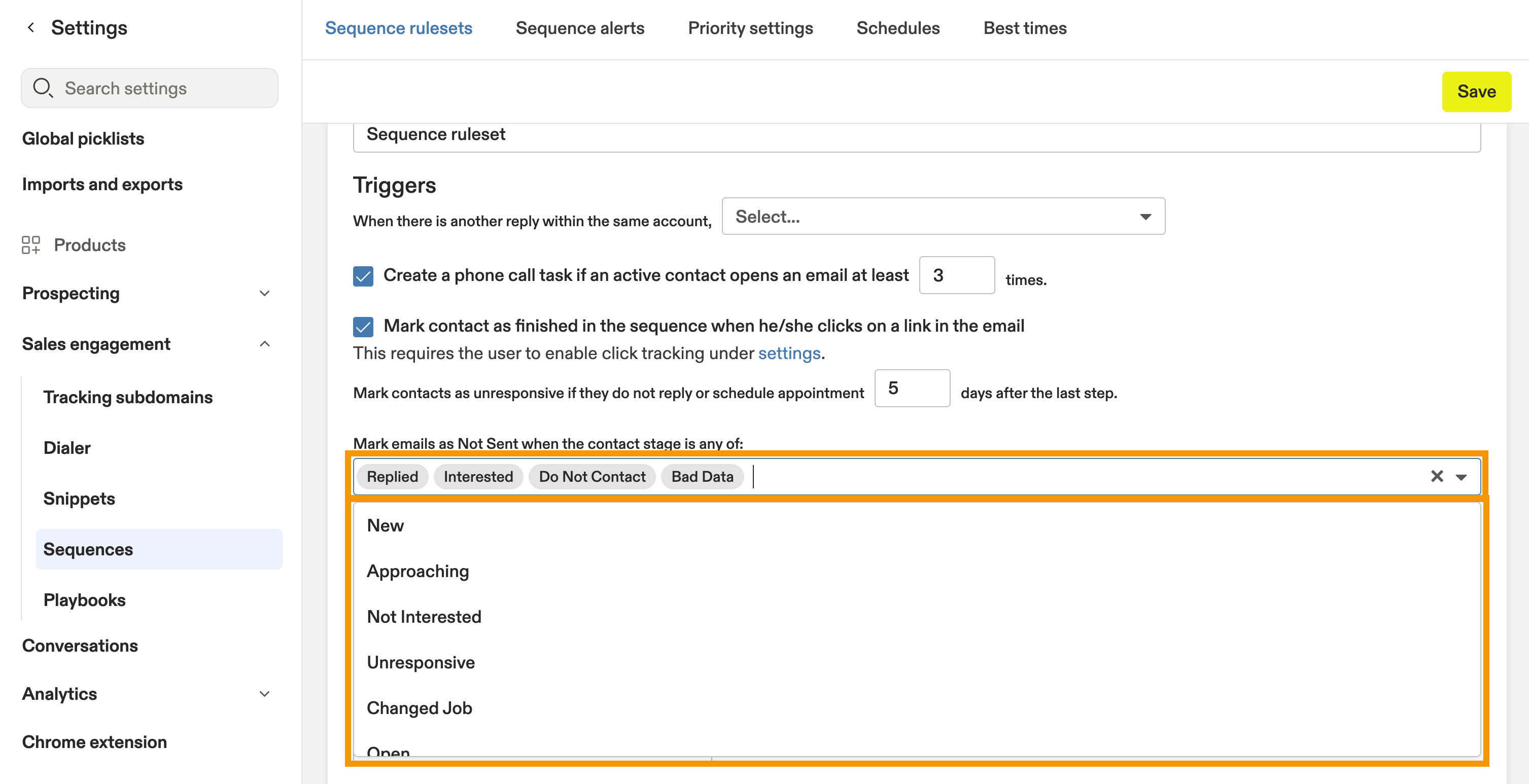Image resolution: width=1529 pixels, height=784 pixels.
Task: Clear all selected stages with X icon
Action: [1436, 477]
